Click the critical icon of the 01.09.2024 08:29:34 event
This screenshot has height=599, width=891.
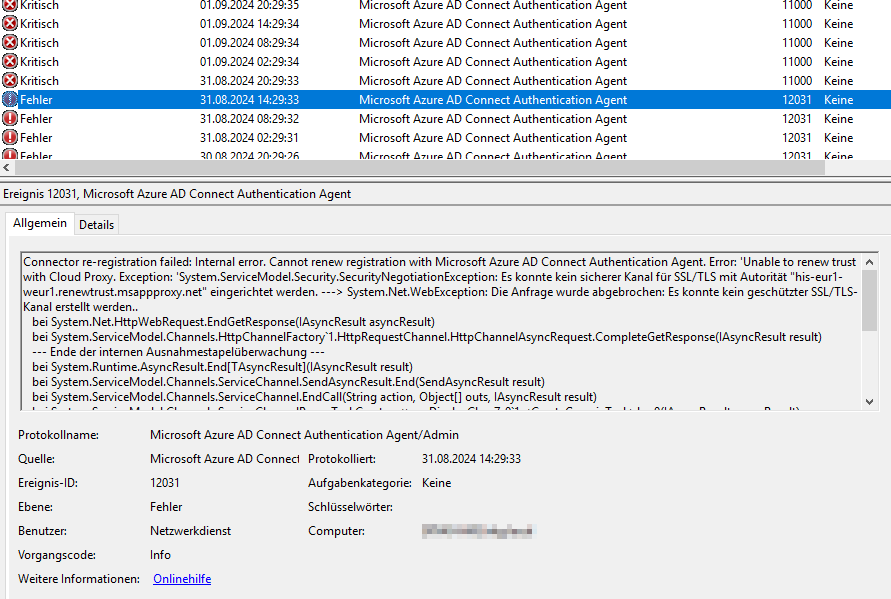(10, 43)
